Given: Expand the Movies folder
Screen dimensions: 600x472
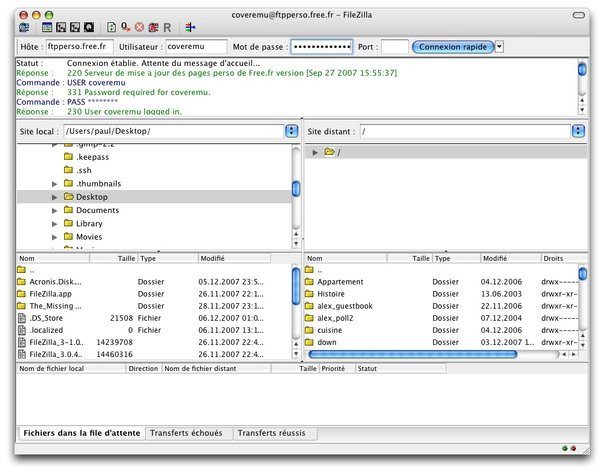Looking at the screenshot, I should (x=55, y=237).
